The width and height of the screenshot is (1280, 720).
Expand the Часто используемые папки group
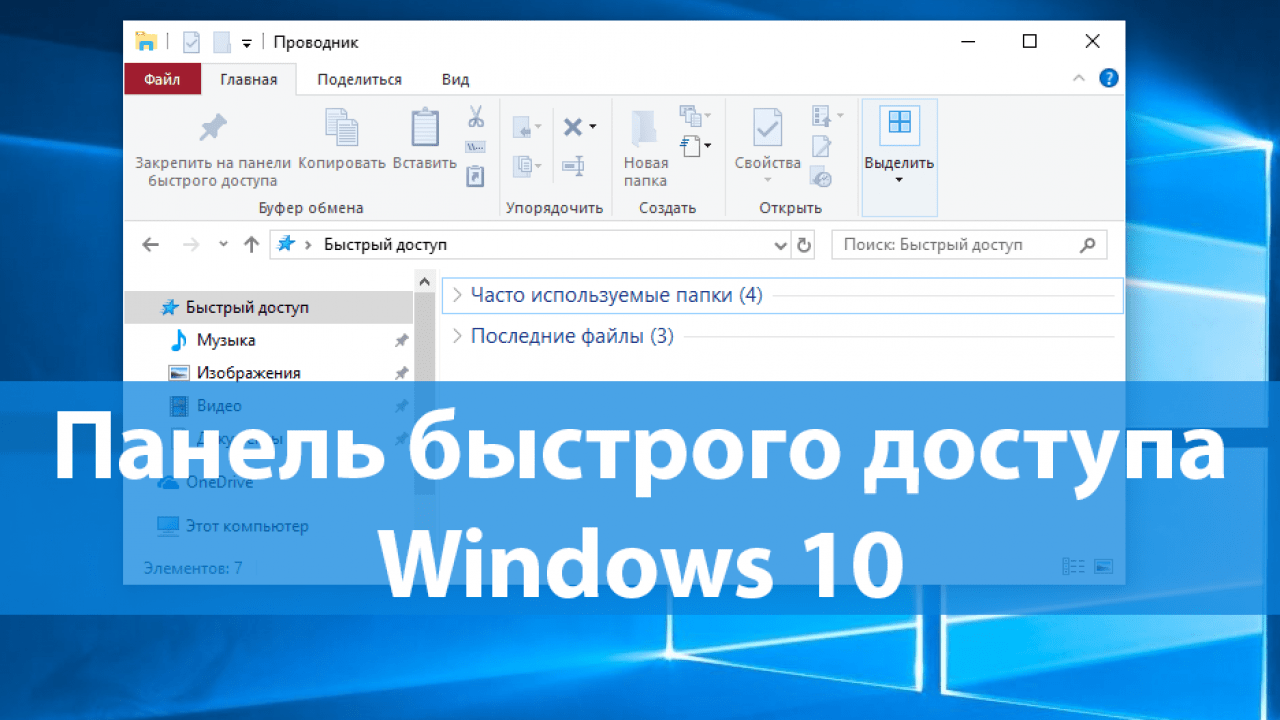[x=457, y=295]
